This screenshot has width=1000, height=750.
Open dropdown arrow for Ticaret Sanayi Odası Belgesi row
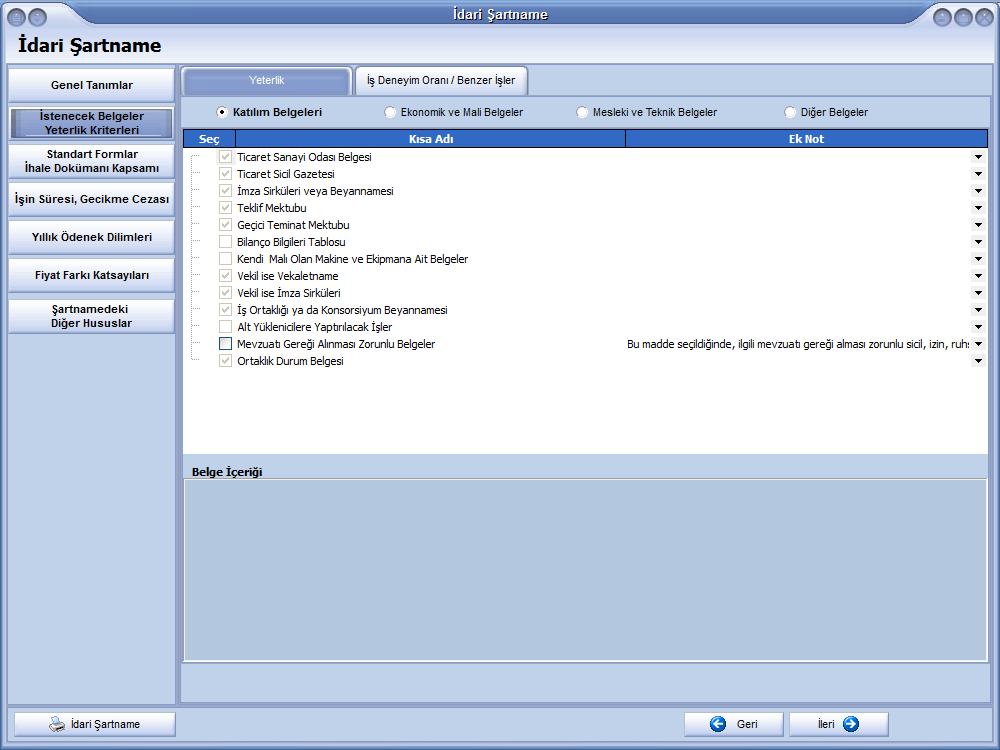(978, 157)
